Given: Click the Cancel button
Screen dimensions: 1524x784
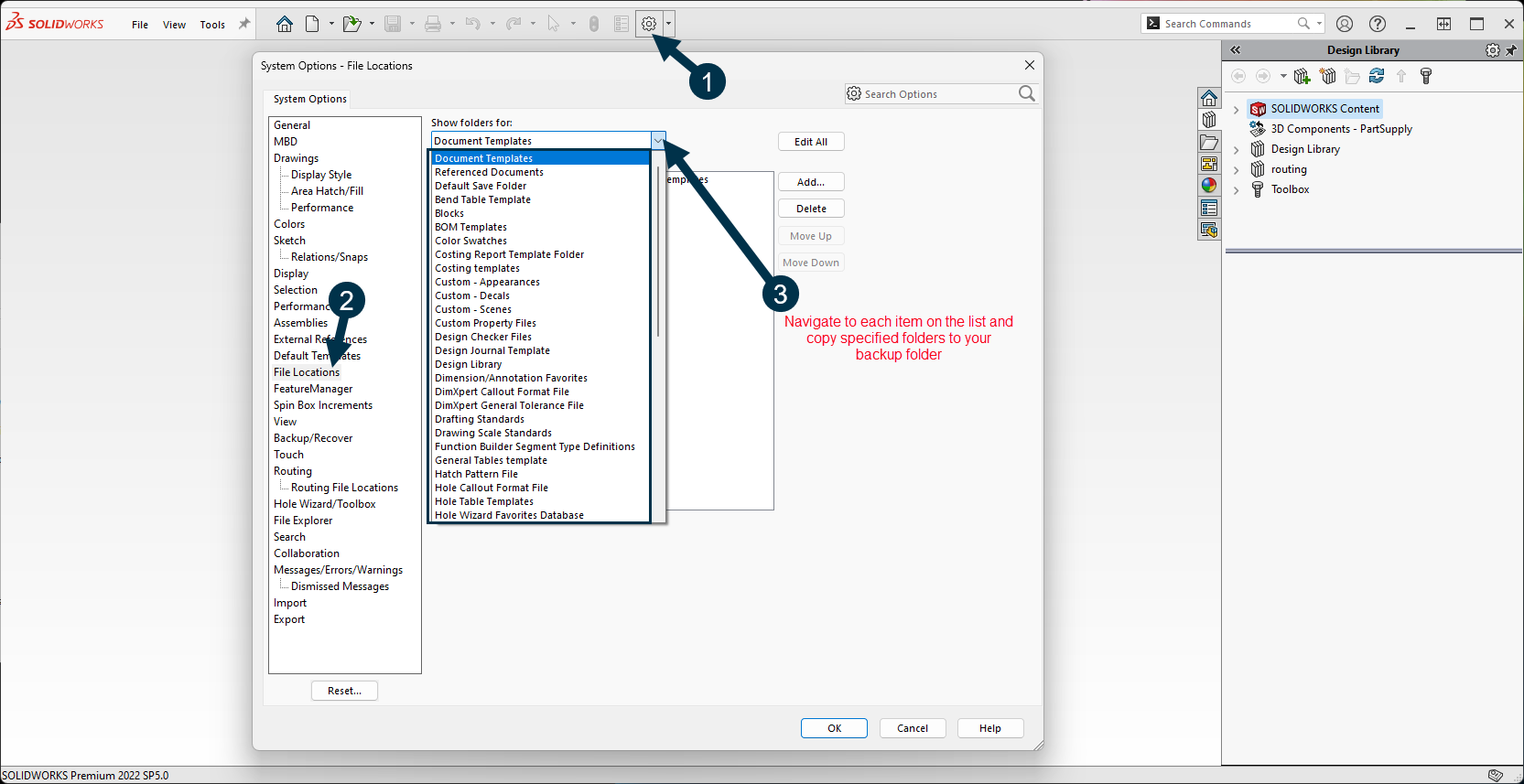Looking at the screenshot, I should tap(913, 728).
